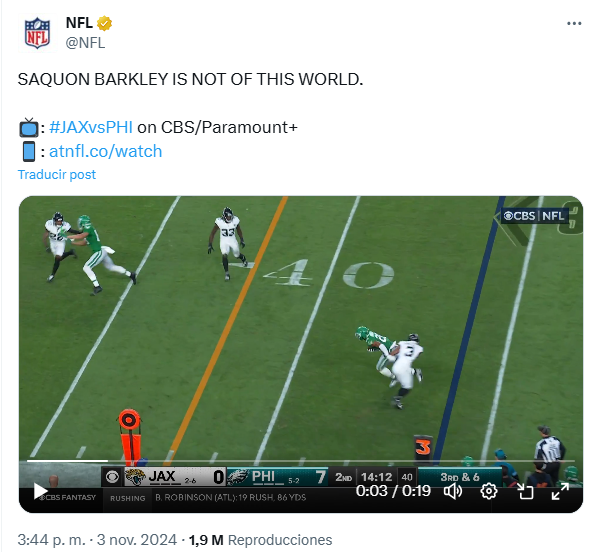
Task: Click the TV emoji before the hashtag
Action: point(29,127)
